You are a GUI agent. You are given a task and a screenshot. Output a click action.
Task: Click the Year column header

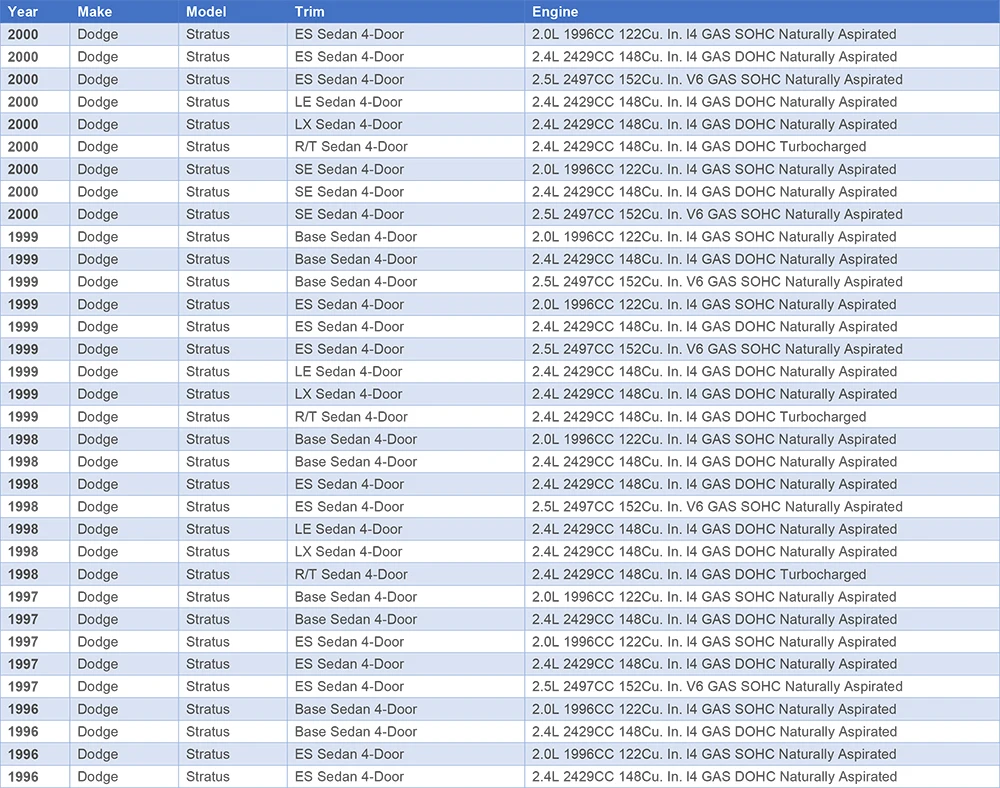click(35, 11)
